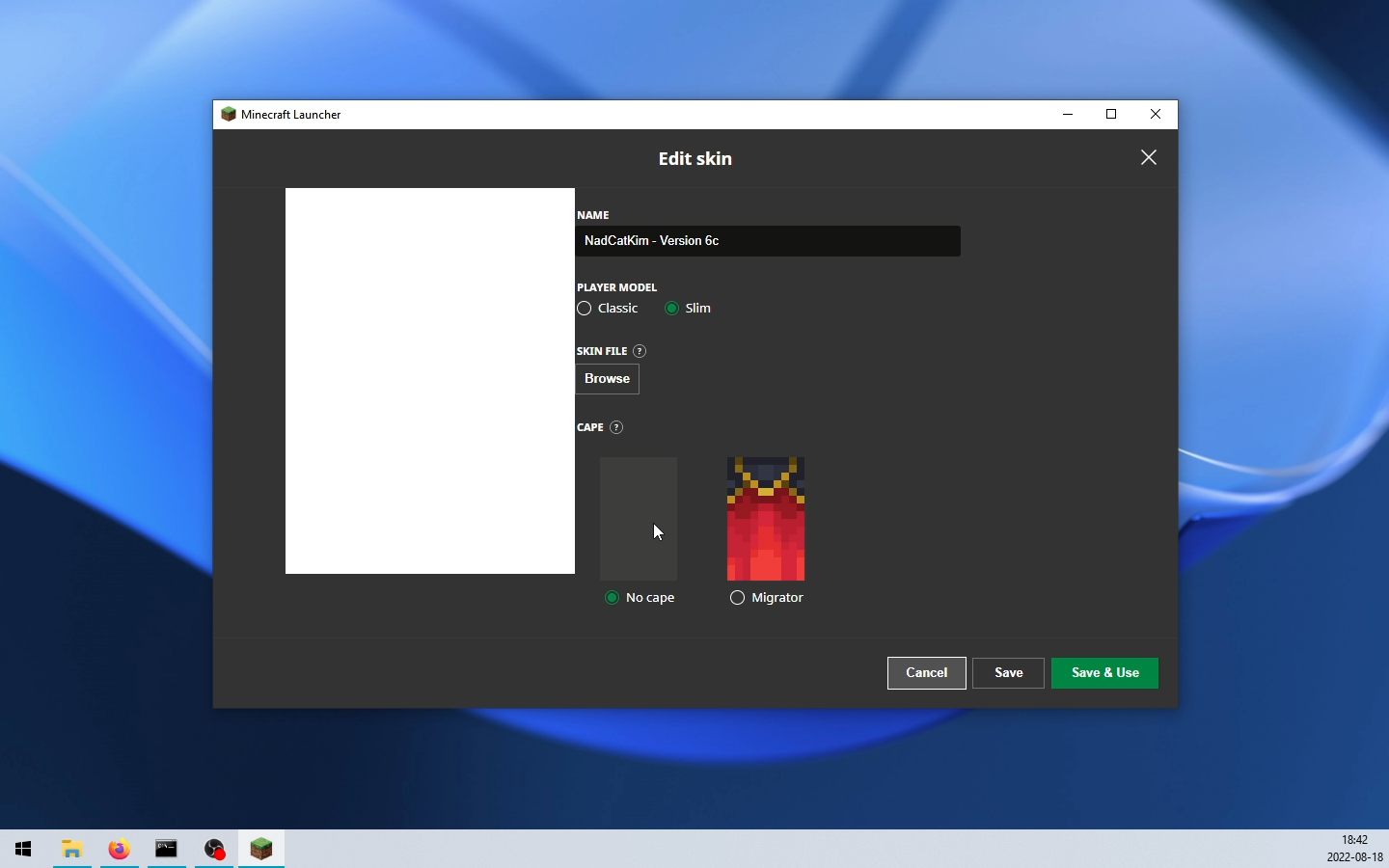Close the Edit skin dialog with X
1389x868 pixels.
[1149, 157]
